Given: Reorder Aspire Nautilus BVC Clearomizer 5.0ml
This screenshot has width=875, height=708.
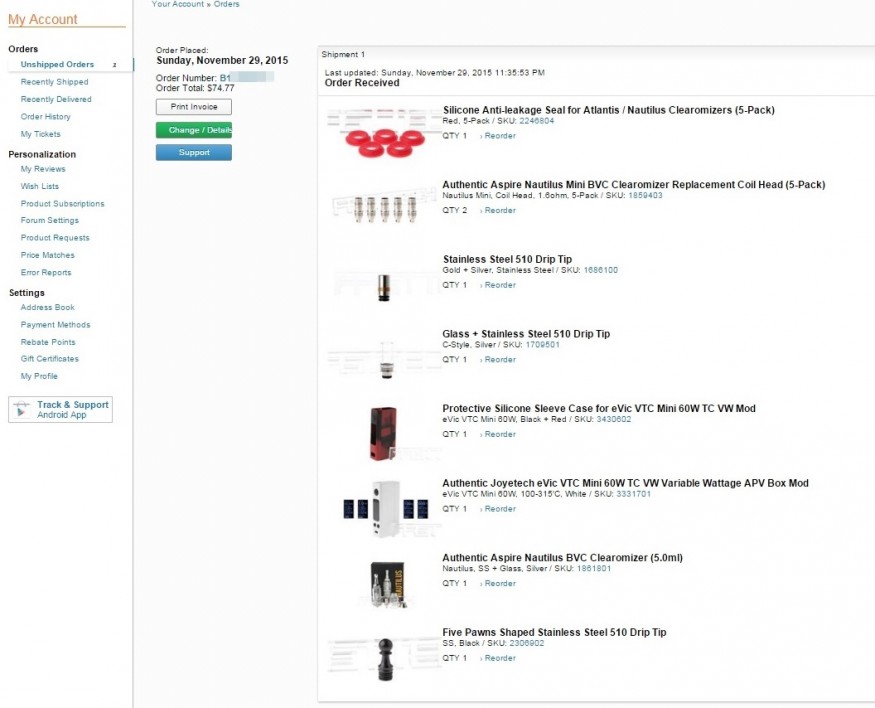Looking at the screenshot, I should (499, 583).
